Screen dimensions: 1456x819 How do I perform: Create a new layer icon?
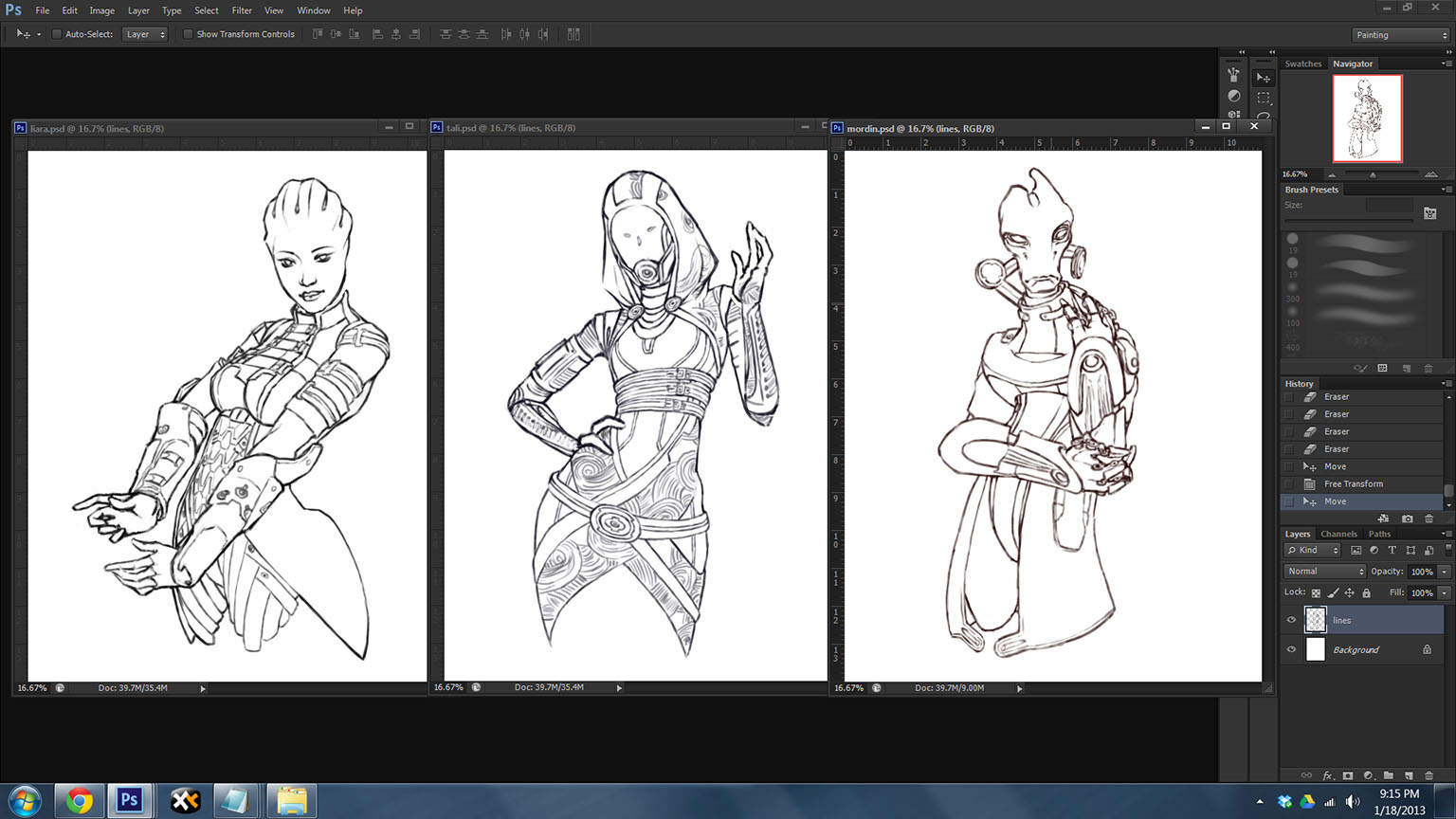(x=1409, y=775)
